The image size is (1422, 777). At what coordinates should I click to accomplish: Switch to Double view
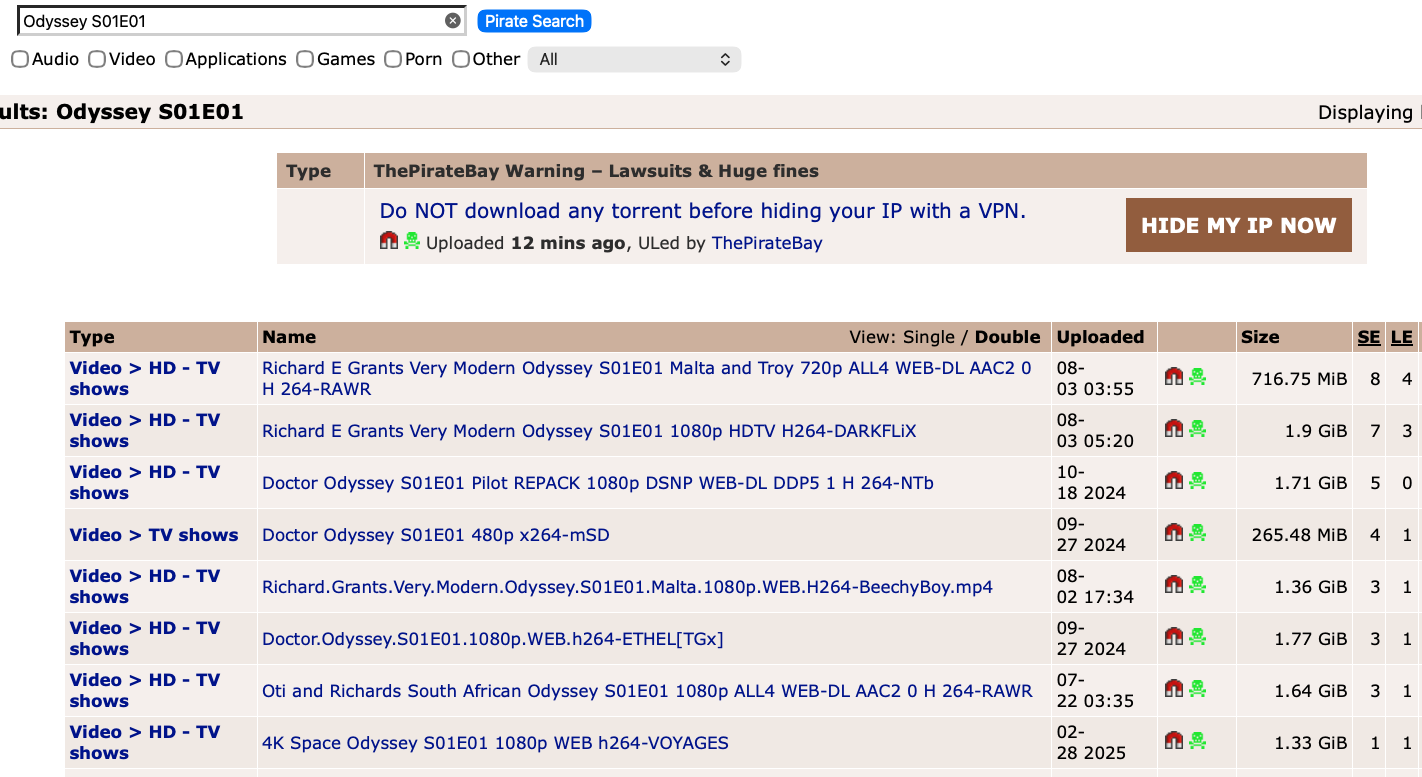1008,337
